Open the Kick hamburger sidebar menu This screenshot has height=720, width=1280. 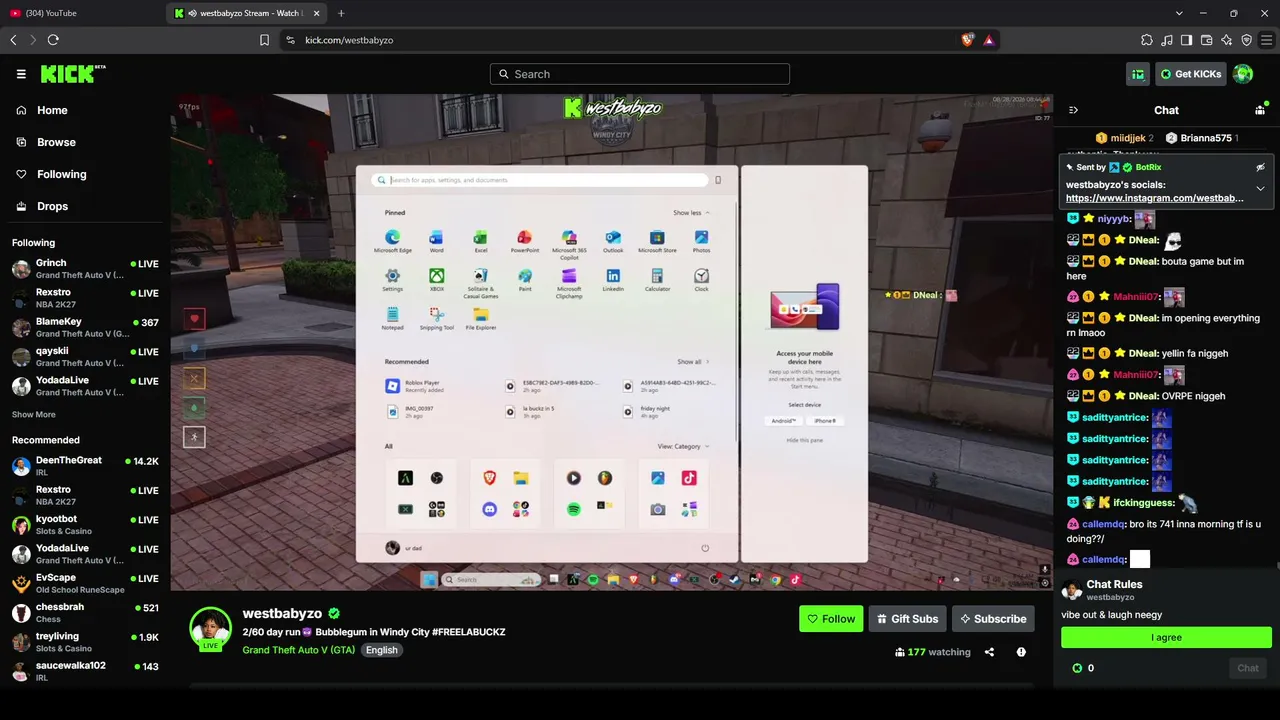pyautogui.click(x=21, y=74)
